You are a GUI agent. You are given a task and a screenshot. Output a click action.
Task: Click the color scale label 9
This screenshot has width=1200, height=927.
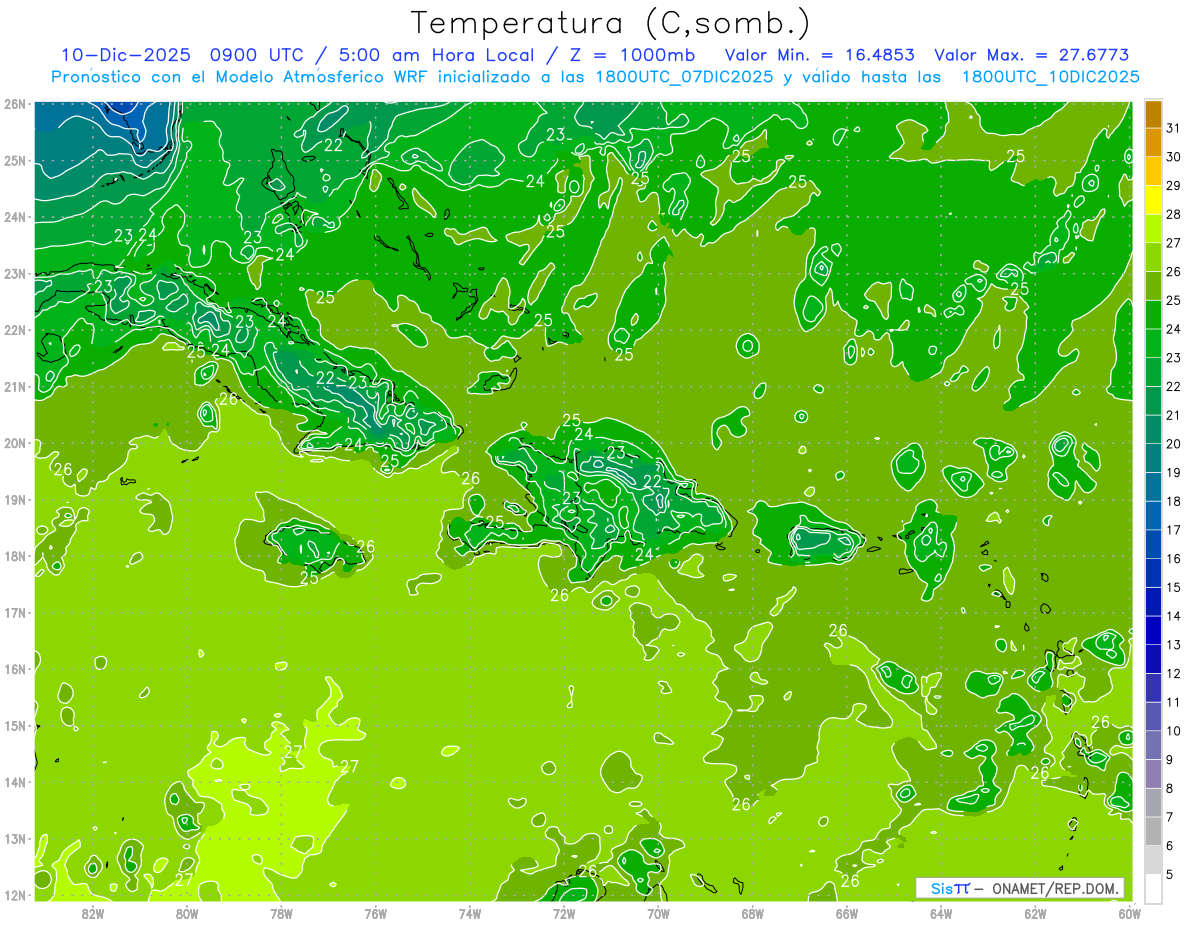[x=1170, y=759]
